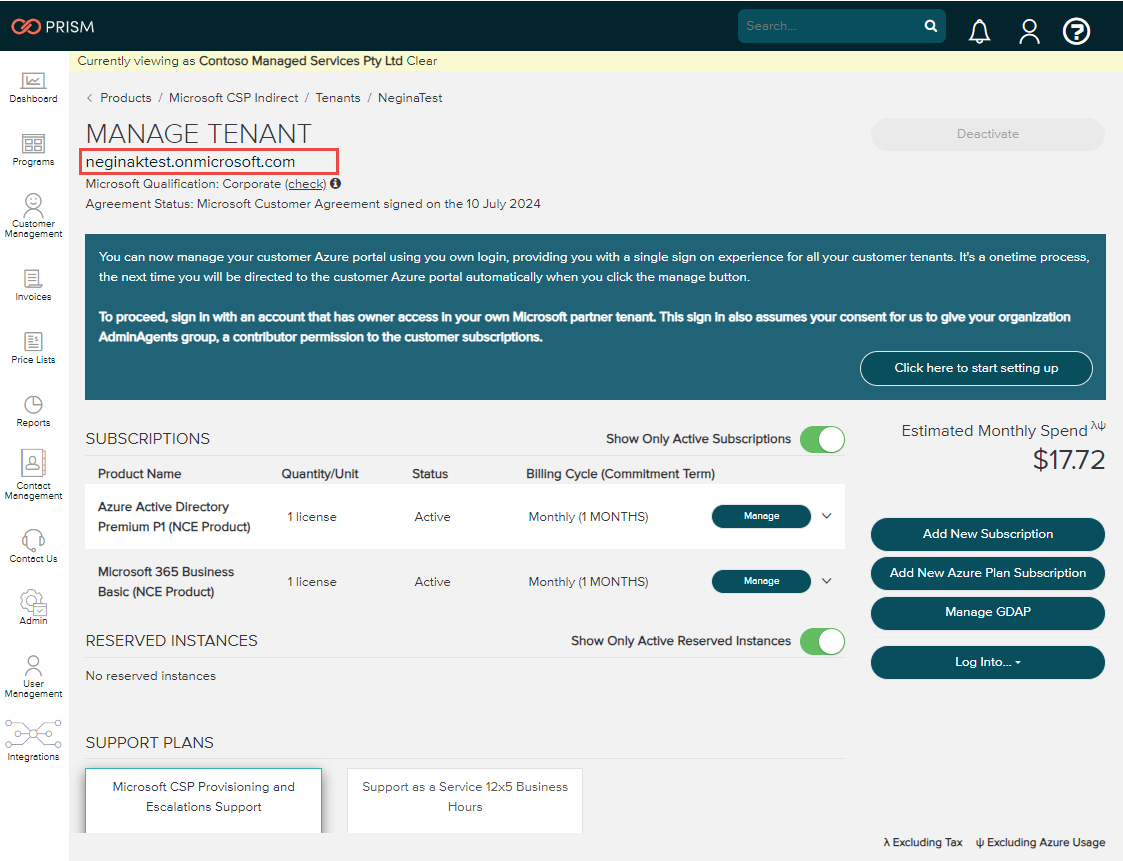Select Microsoft CSP Provisioning and Escalations Support plan
This screenshot has width=1123, height=861.
click(x=203, y=800)
